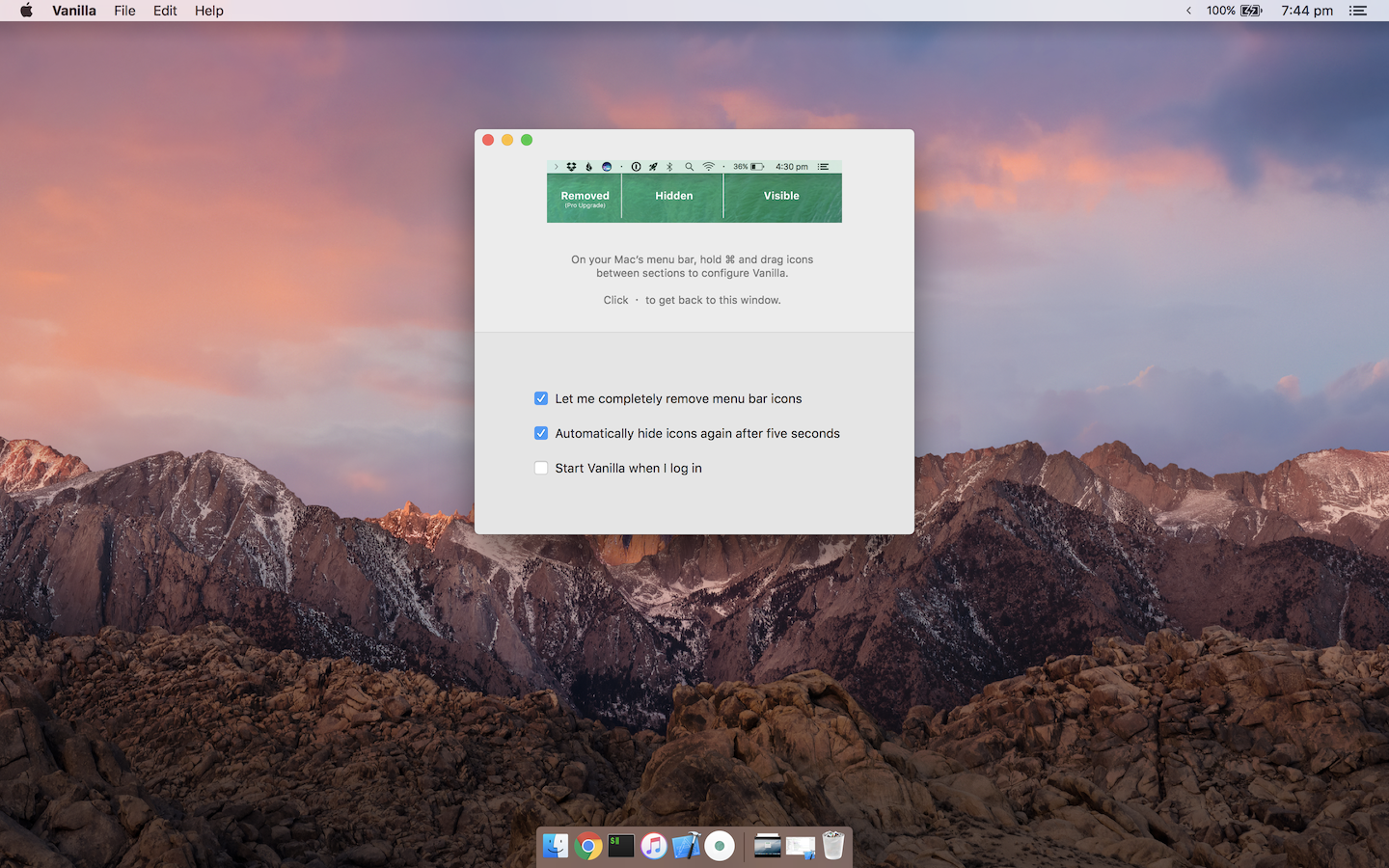Click the Vanilla app icon in the Dock

[720, 846]
